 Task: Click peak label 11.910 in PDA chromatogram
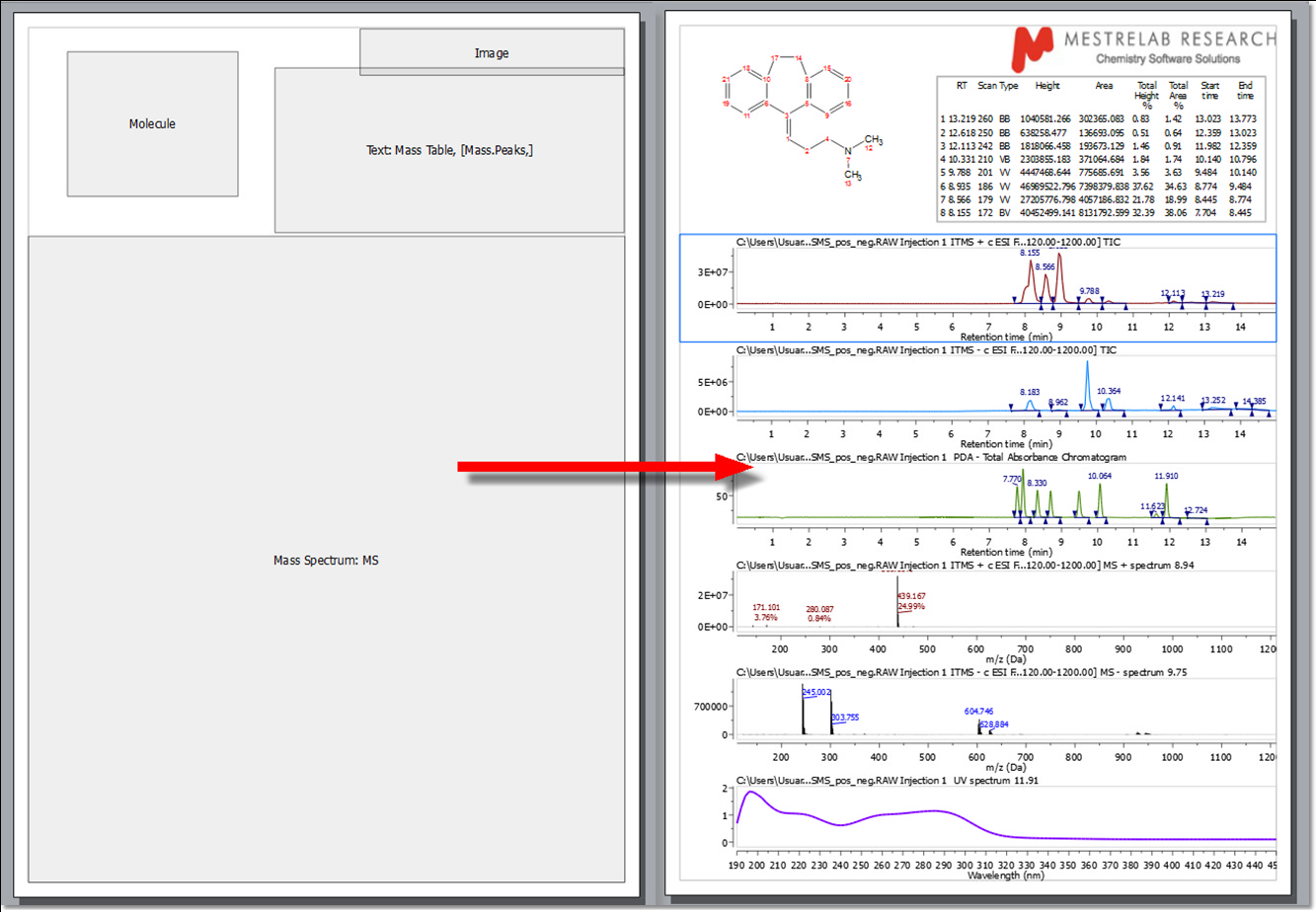[1166, 476]
